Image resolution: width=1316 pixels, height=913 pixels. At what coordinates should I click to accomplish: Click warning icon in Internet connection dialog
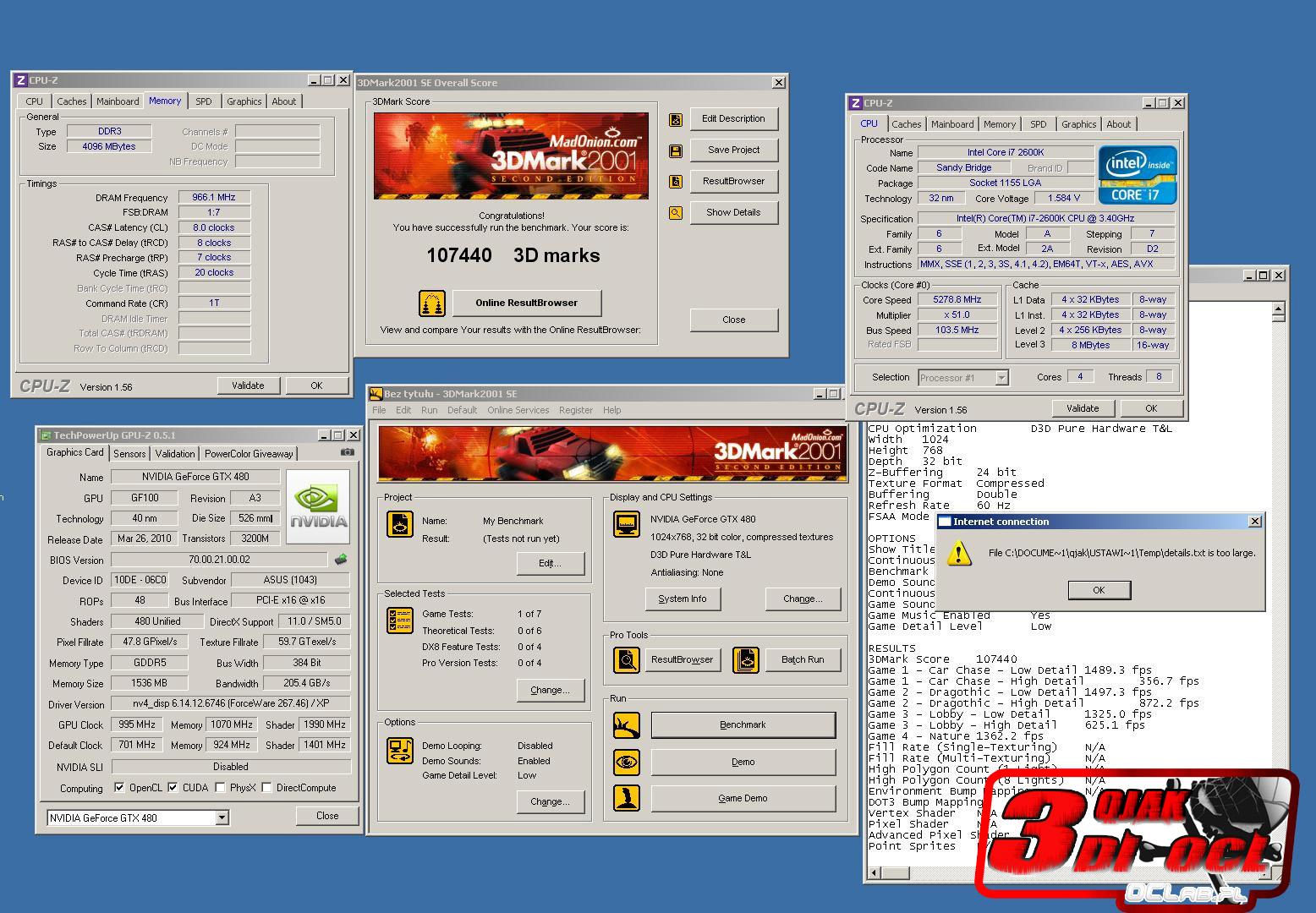[958, 554]
